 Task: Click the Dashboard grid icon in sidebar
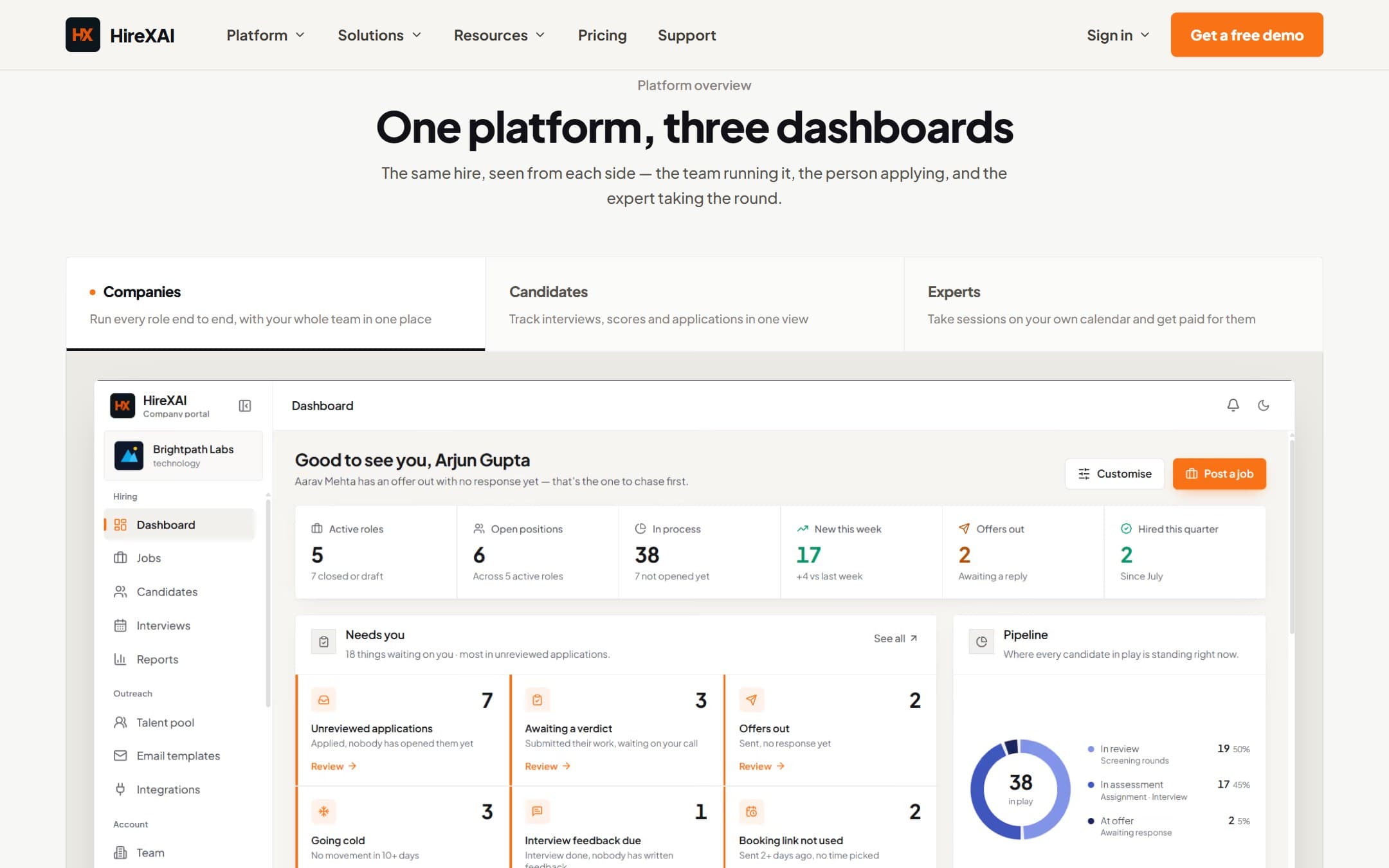tap(120, 525)
